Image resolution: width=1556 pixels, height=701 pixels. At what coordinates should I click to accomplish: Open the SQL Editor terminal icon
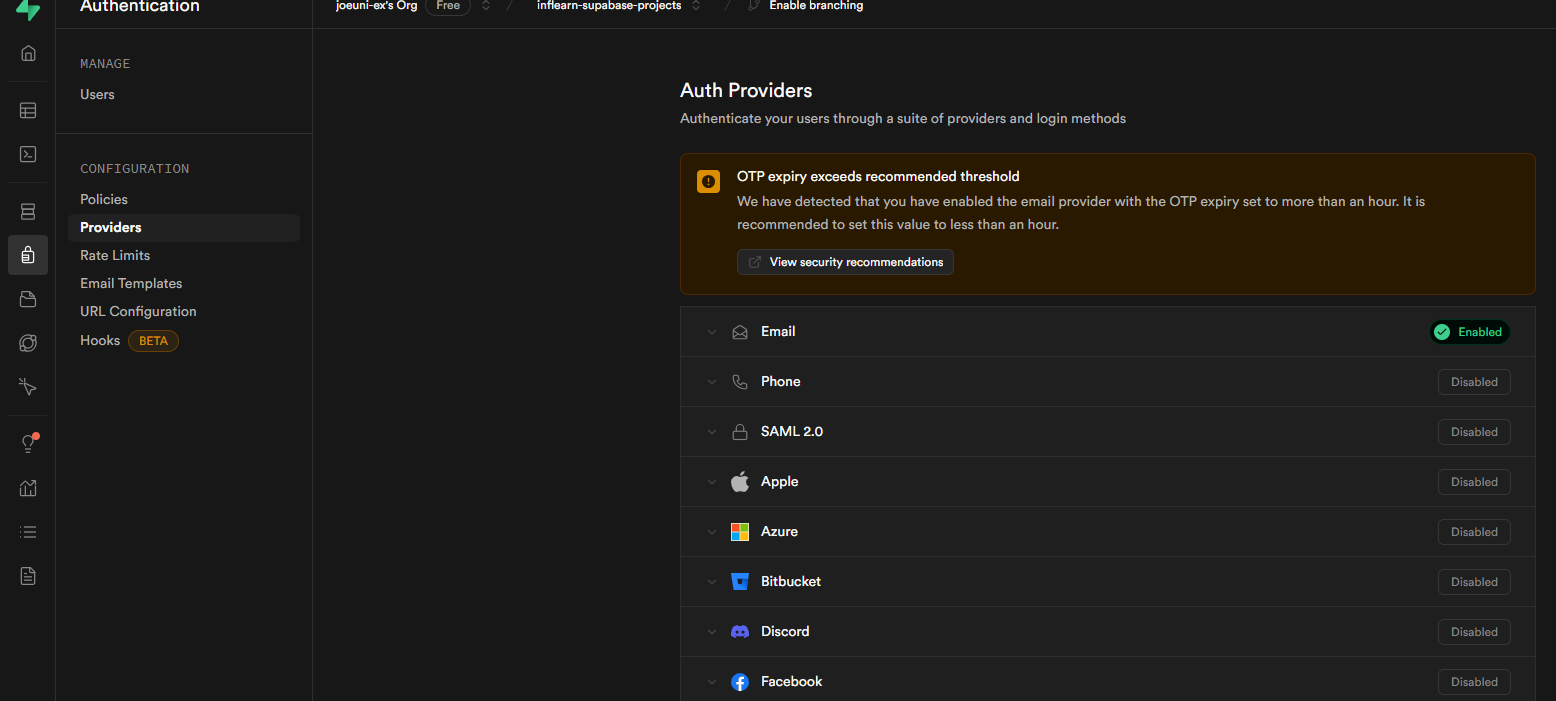(x=28, y=154)
